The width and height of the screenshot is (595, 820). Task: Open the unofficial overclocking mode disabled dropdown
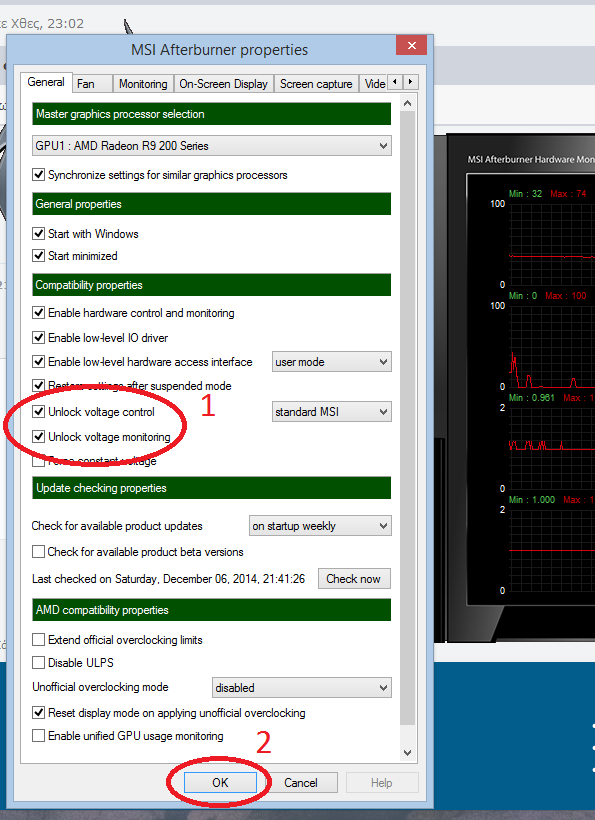pyautogui.click(x=302, y=688)
